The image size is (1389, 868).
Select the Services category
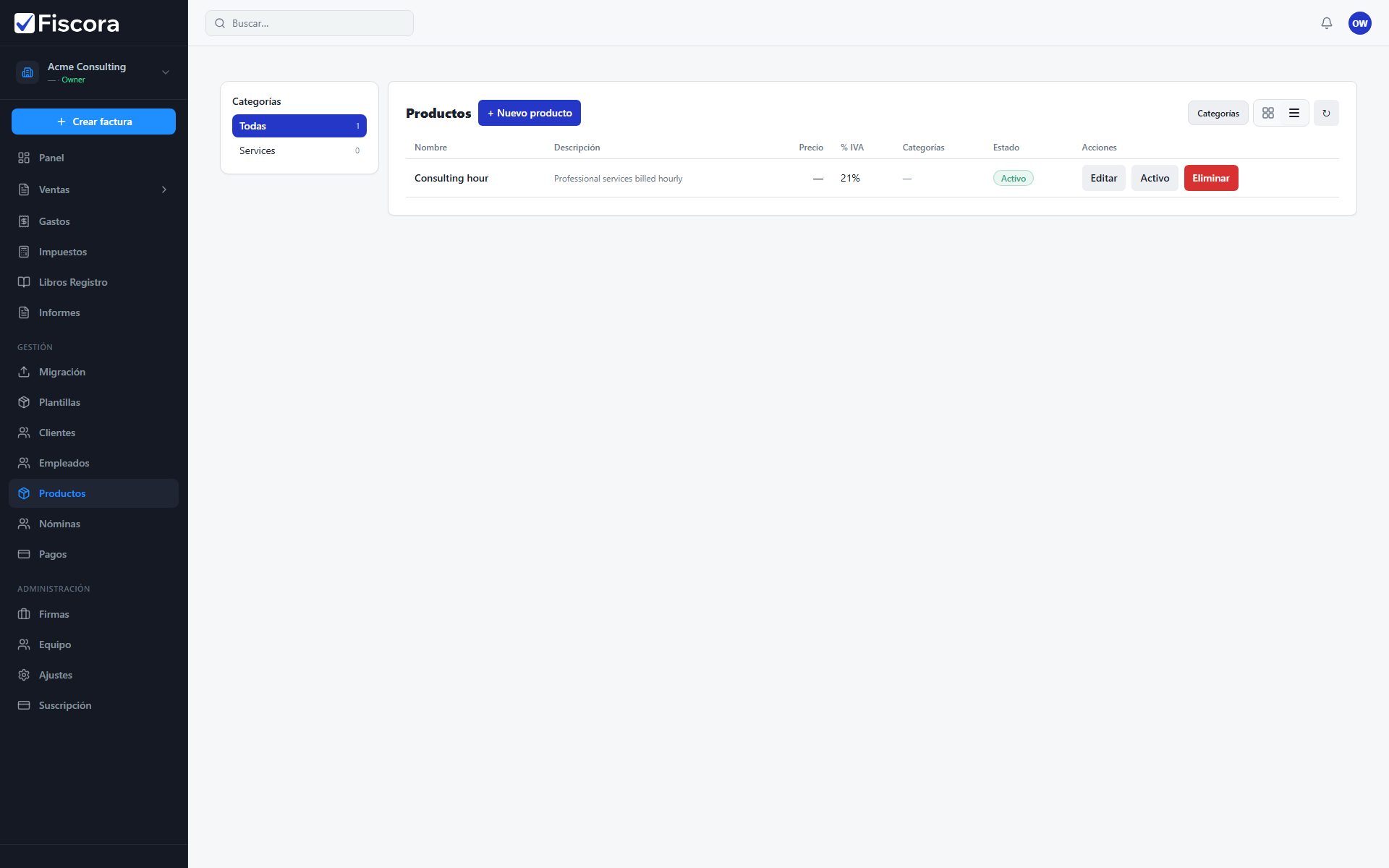point(299,150)
